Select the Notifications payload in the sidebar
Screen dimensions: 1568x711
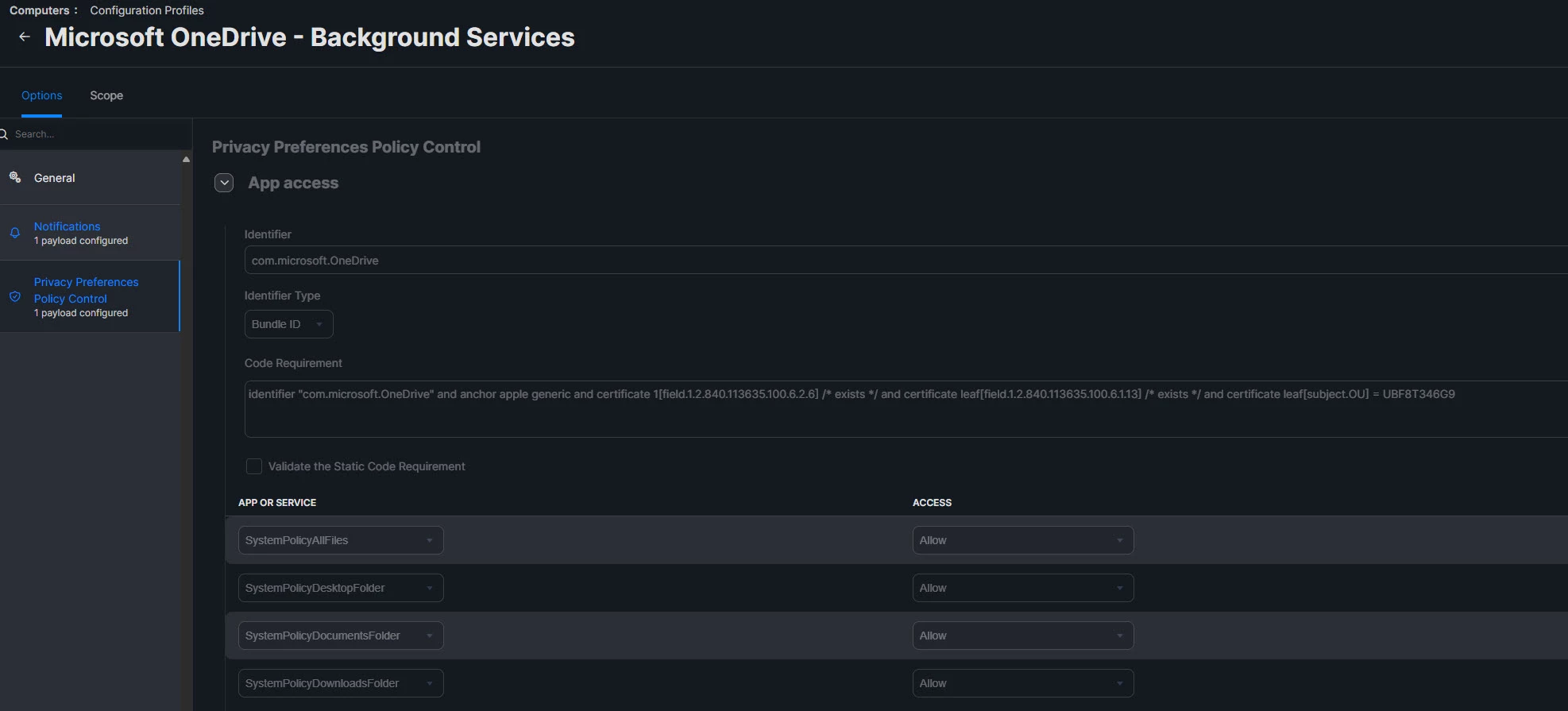(x=91, y=233)
